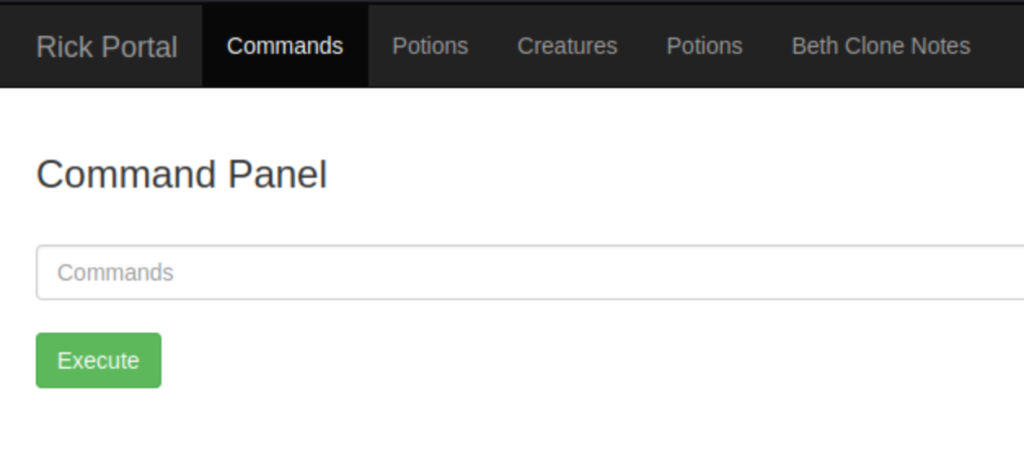
Task: Open the Rick Portal home link
Action: (106, 46)
